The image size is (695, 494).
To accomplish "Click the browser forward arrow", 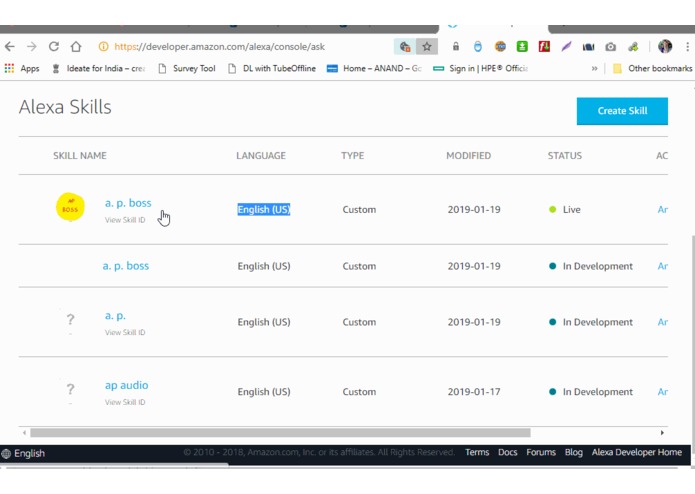I will pos(31,47).
